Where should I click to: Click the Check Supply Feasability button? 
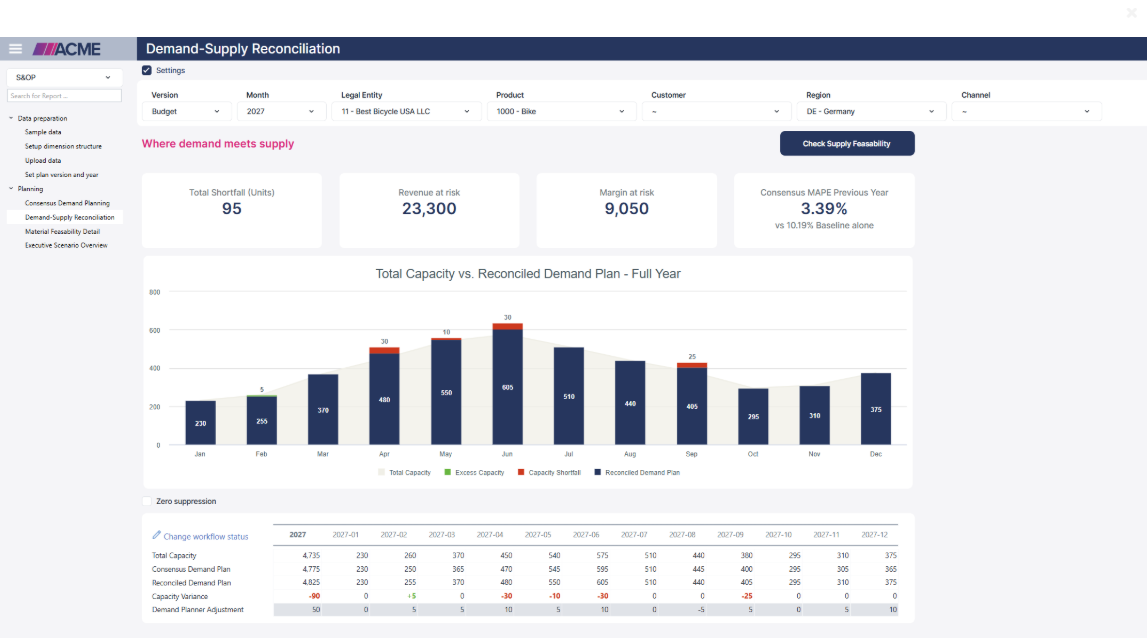(847, 143)
